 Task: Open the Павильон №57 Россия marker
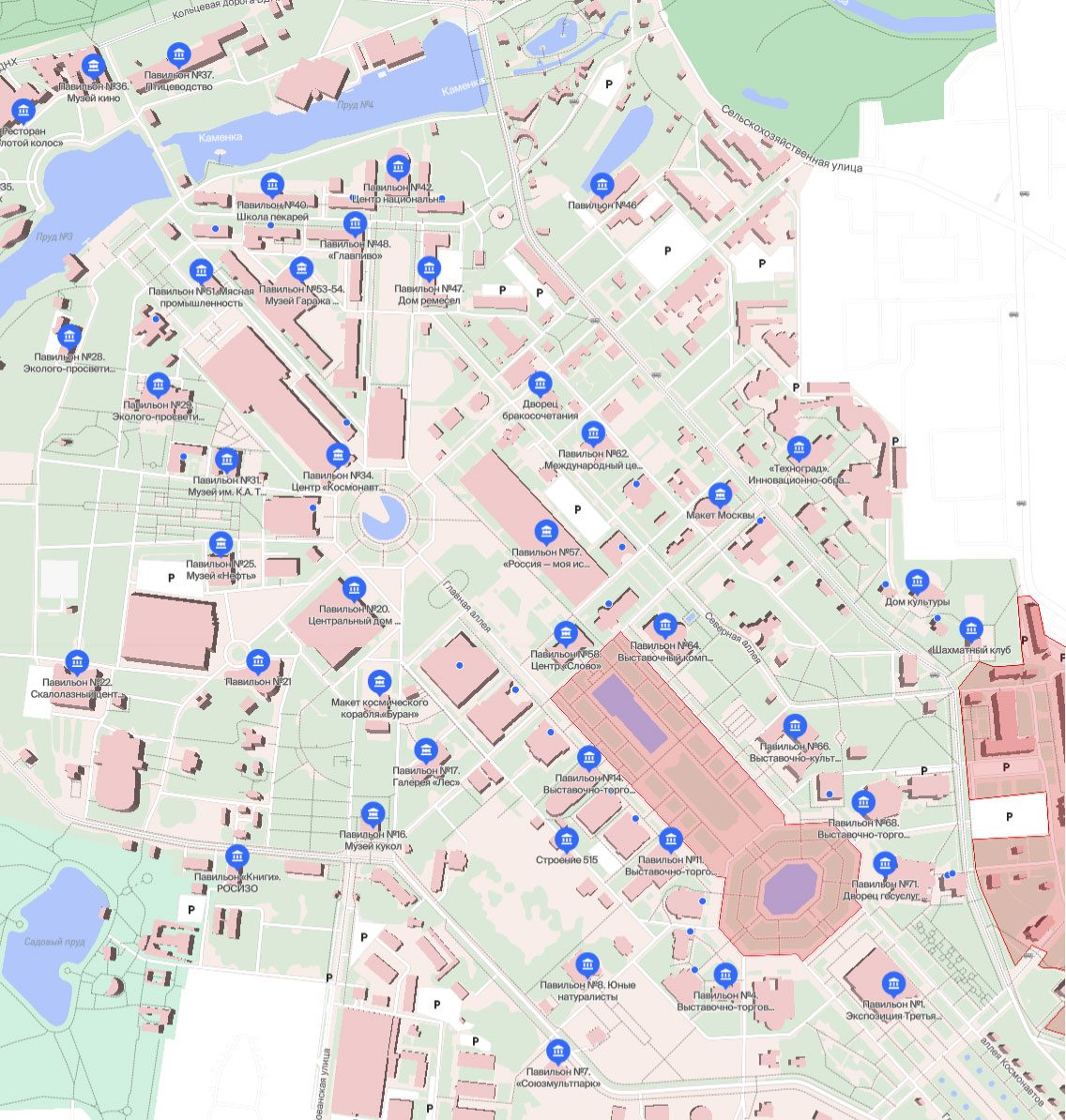pos(546,532)
